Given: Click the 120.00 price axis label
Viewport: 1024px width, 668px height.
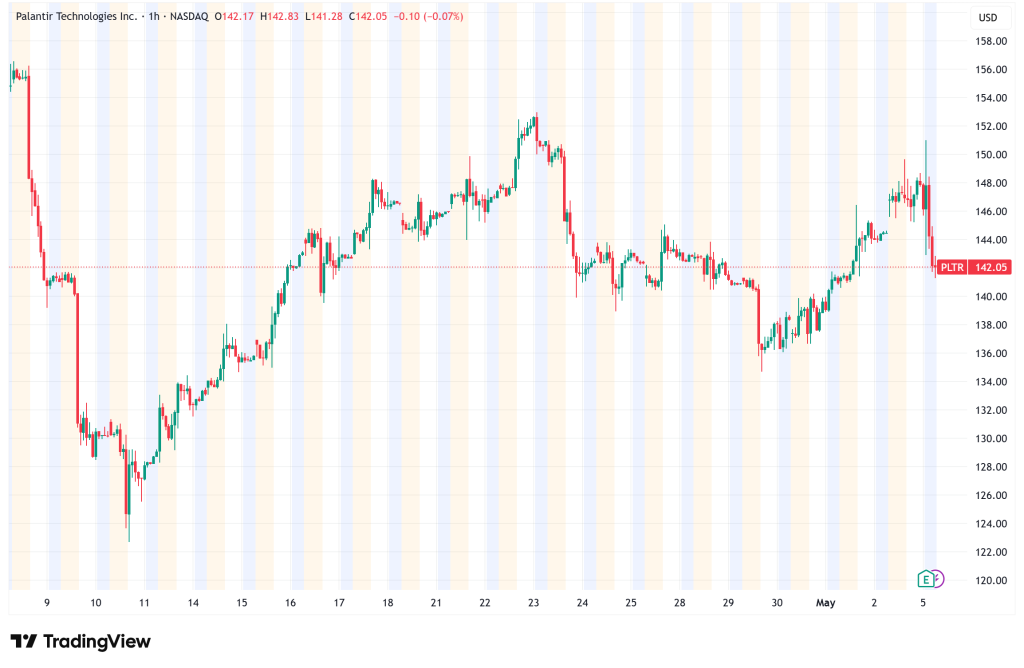Looking at the screenshot, I should (991, 581).
